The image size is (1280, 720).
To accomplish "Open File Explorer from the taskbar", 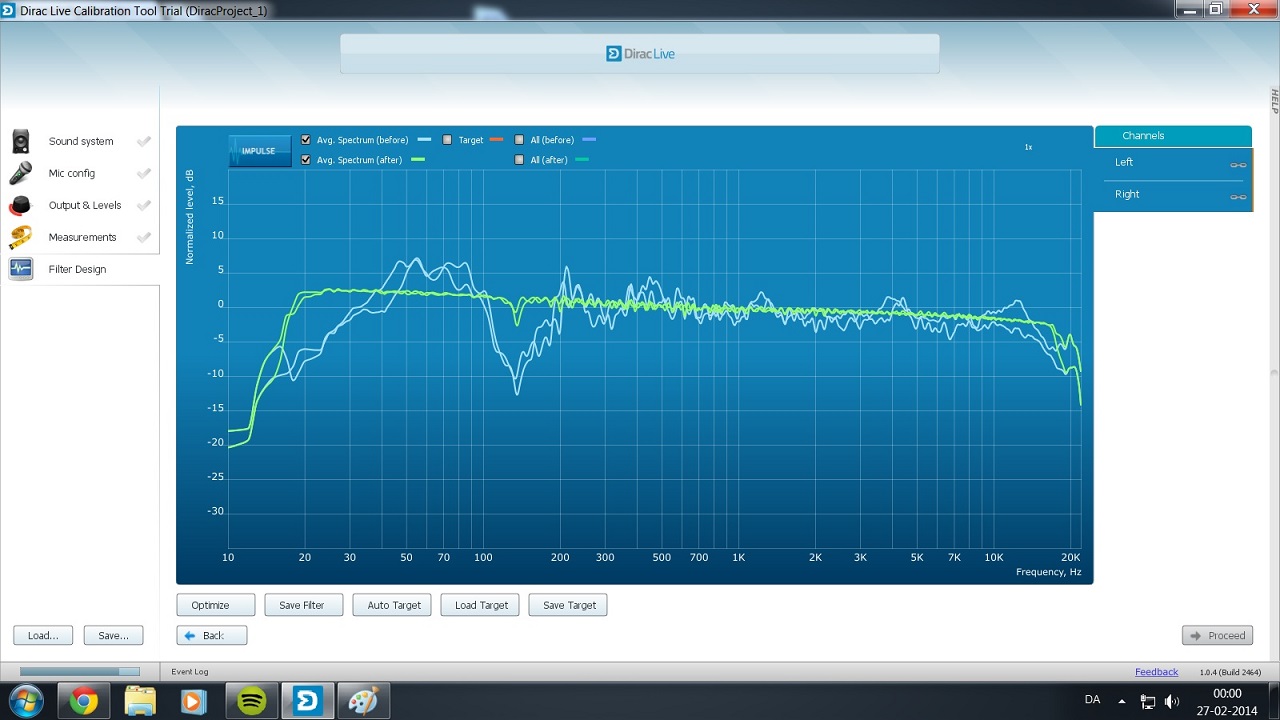I will pyautogui.click(x=140, y=702).
